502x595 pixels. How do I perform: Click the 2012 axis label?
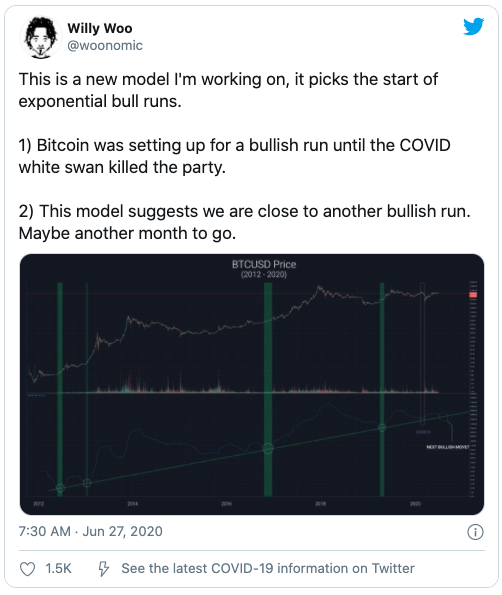(39, 504)
